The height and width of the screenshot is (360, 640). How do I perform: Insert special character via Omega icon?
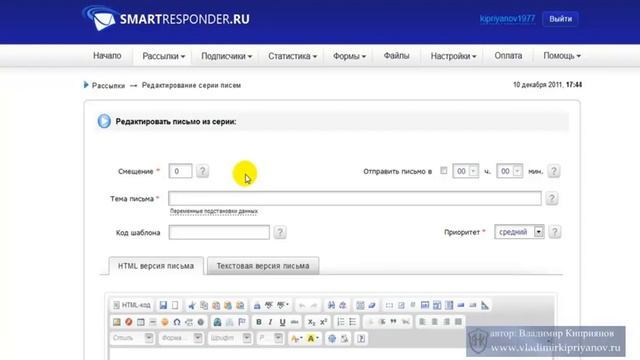click(177, 322)
